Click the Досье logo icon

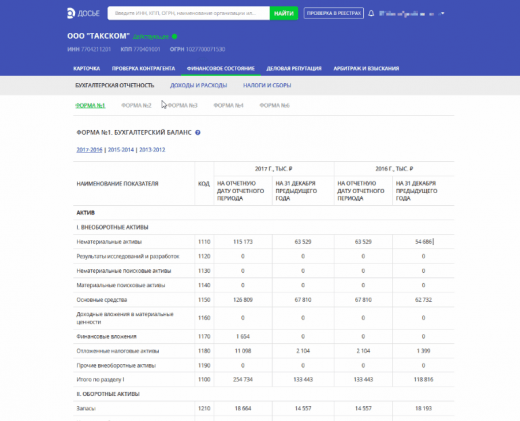point(71,13)
